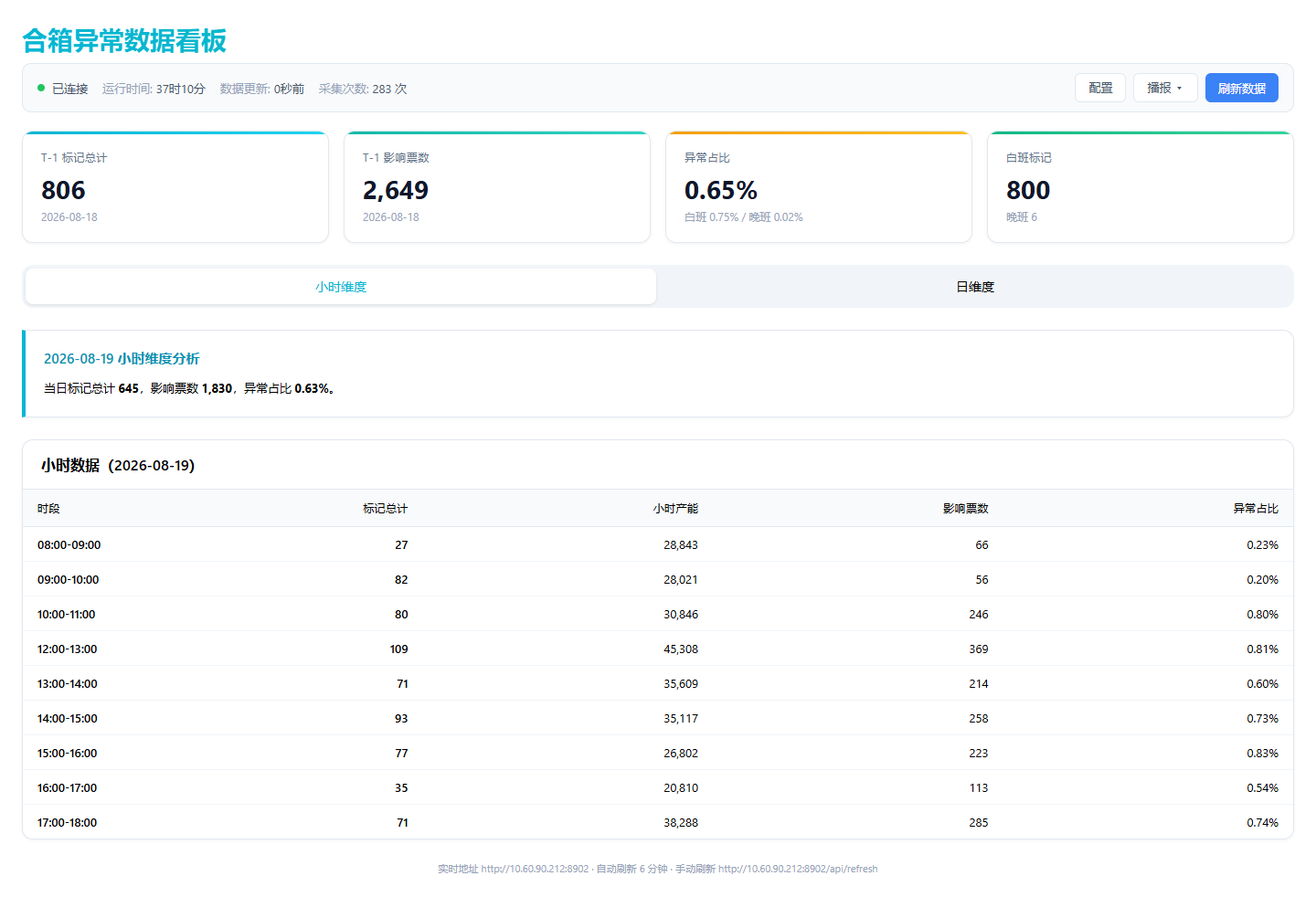The height and width of the screenshot is (897, 1316).
Task: Sort by 小时产能 column header
Action: click(675, 509)
